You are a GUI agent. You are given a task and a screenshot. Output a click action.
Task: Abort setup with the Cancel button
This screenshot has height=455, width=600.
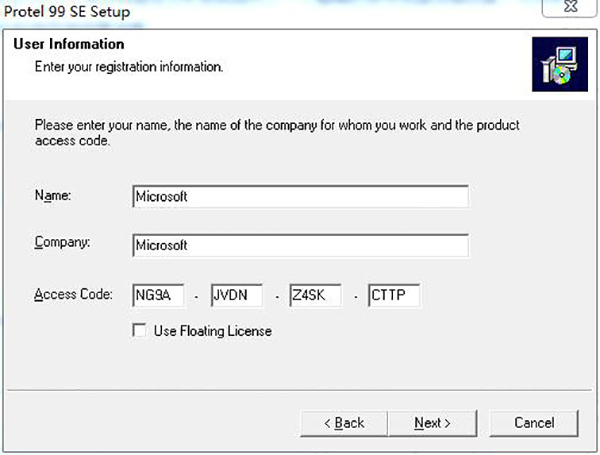534,423
